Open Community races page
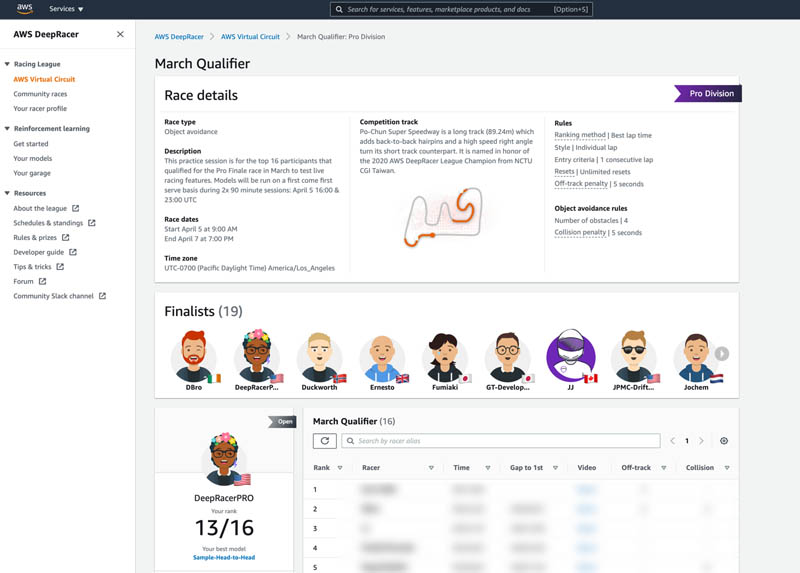This screenshot has height=573, width=800. click(40, 94)
